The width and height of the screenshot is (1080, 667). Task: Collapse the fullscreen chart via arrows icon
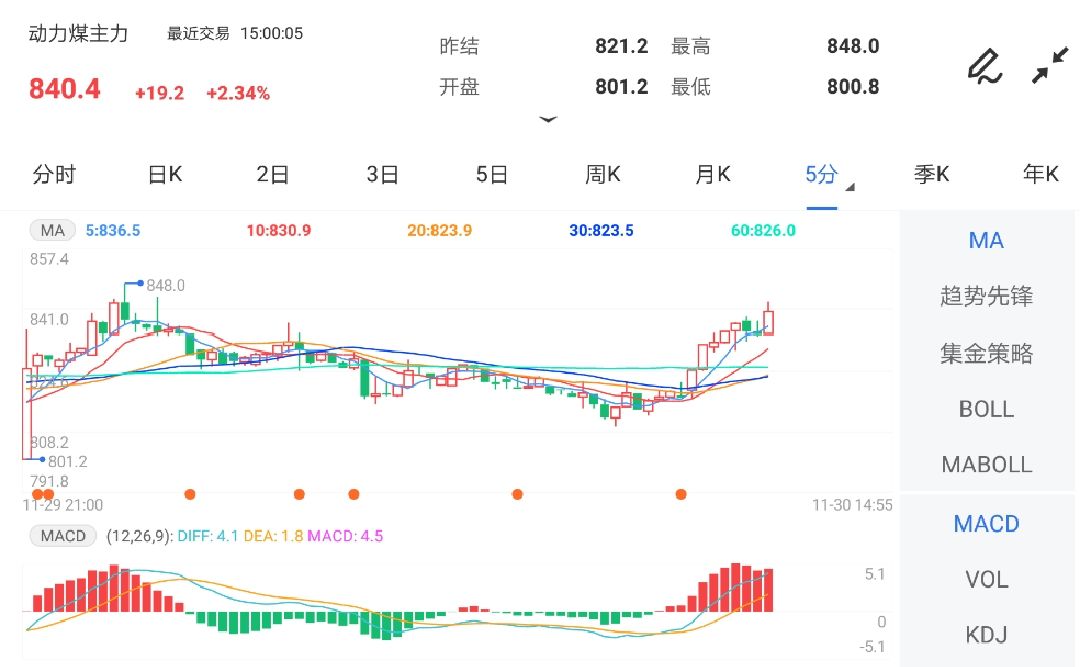(x=1050, y=65)
